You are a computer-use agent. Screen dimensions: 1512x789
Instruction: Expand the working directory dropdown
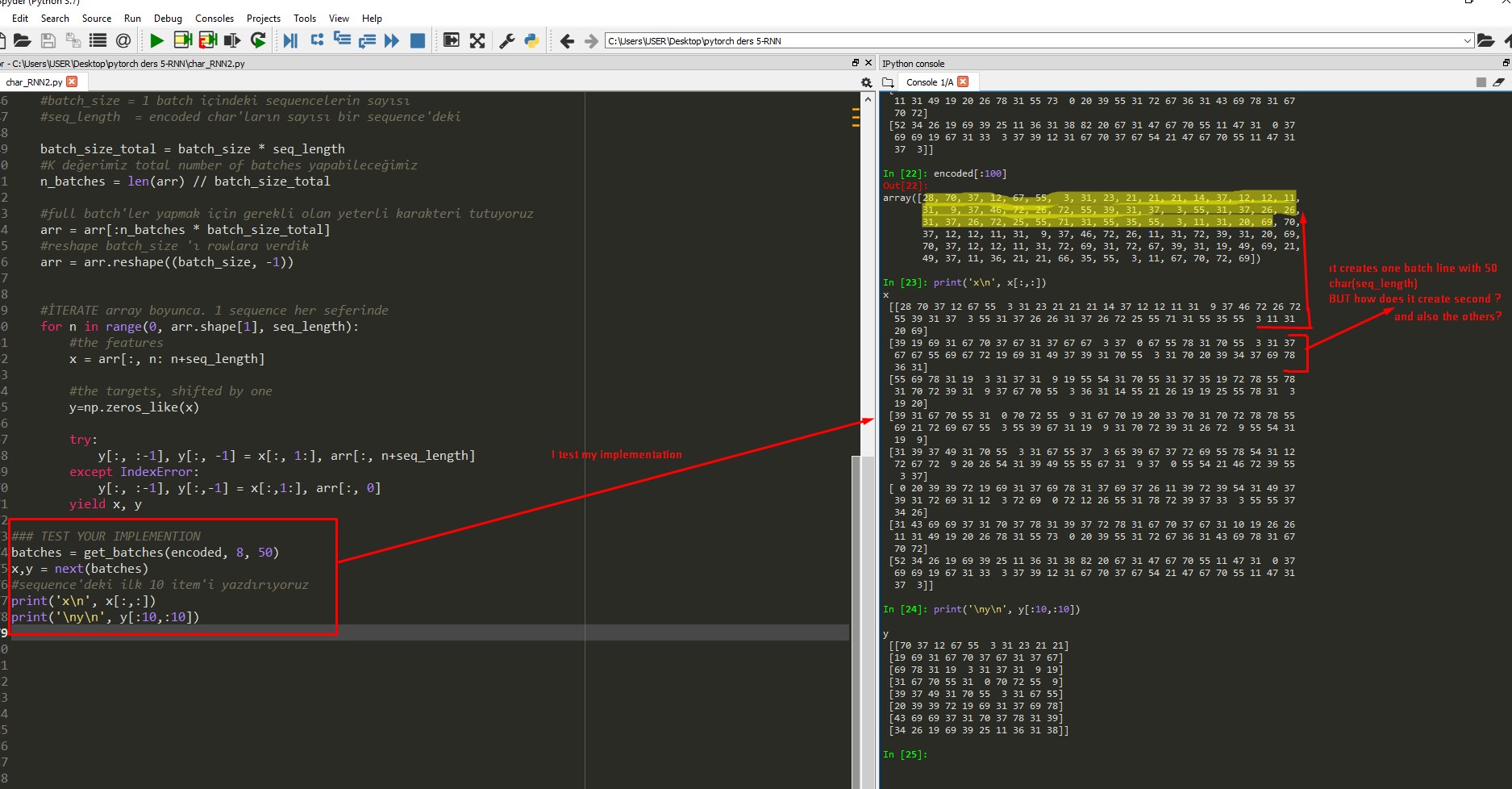coord(1467,40)
